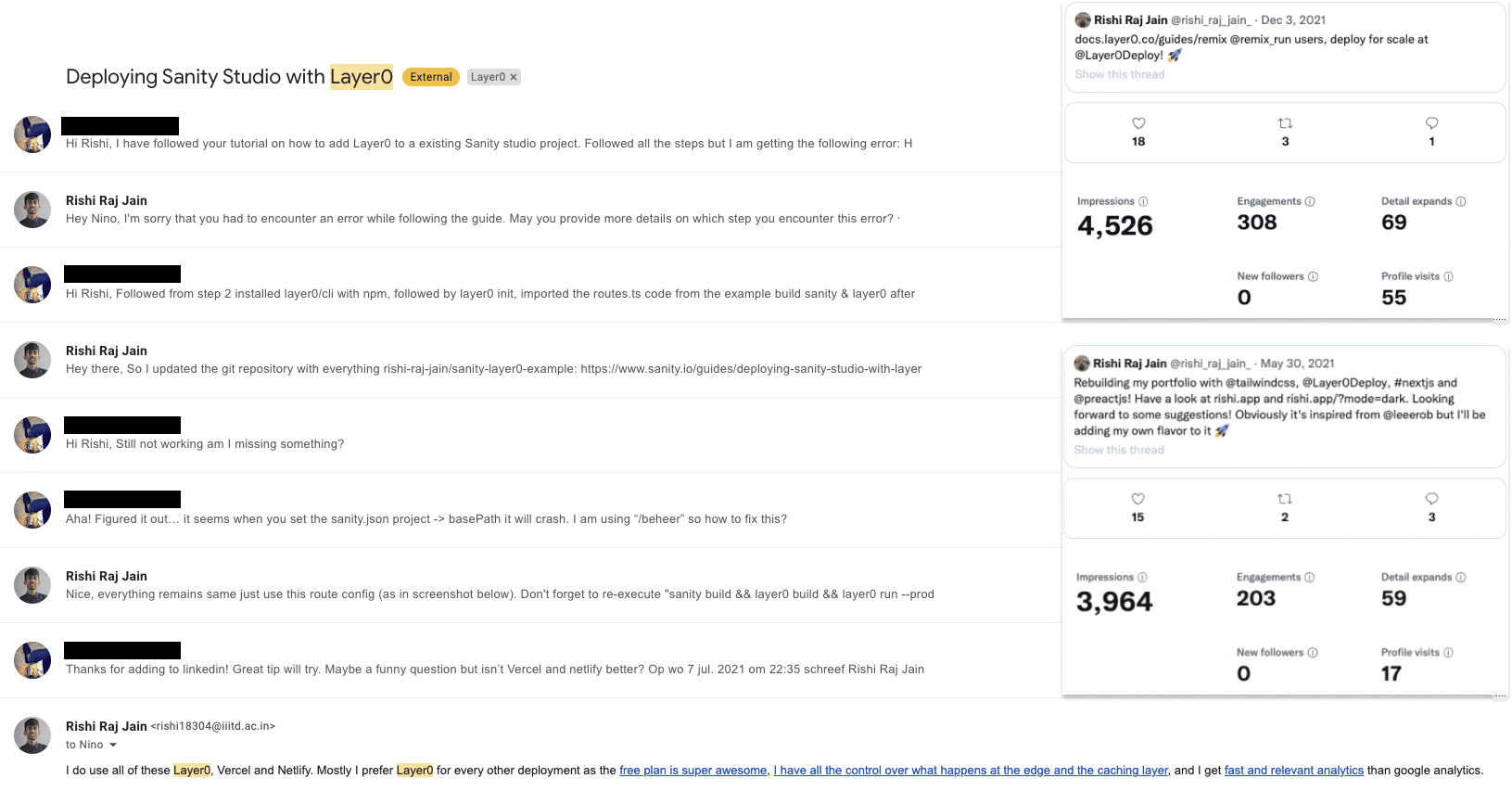1512x791 pixels.
Task: Open link about control over edge and caching
Action: pyautogui.click(x=971, y=771)
